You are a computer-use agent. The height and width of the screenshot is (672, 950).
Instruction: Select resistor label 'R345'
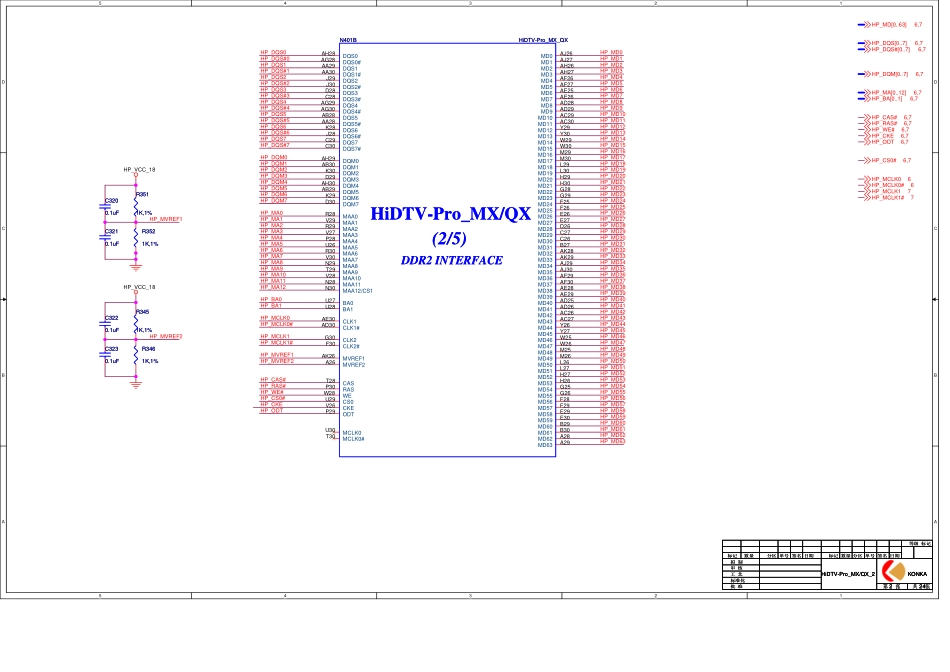tap(142, 312)
